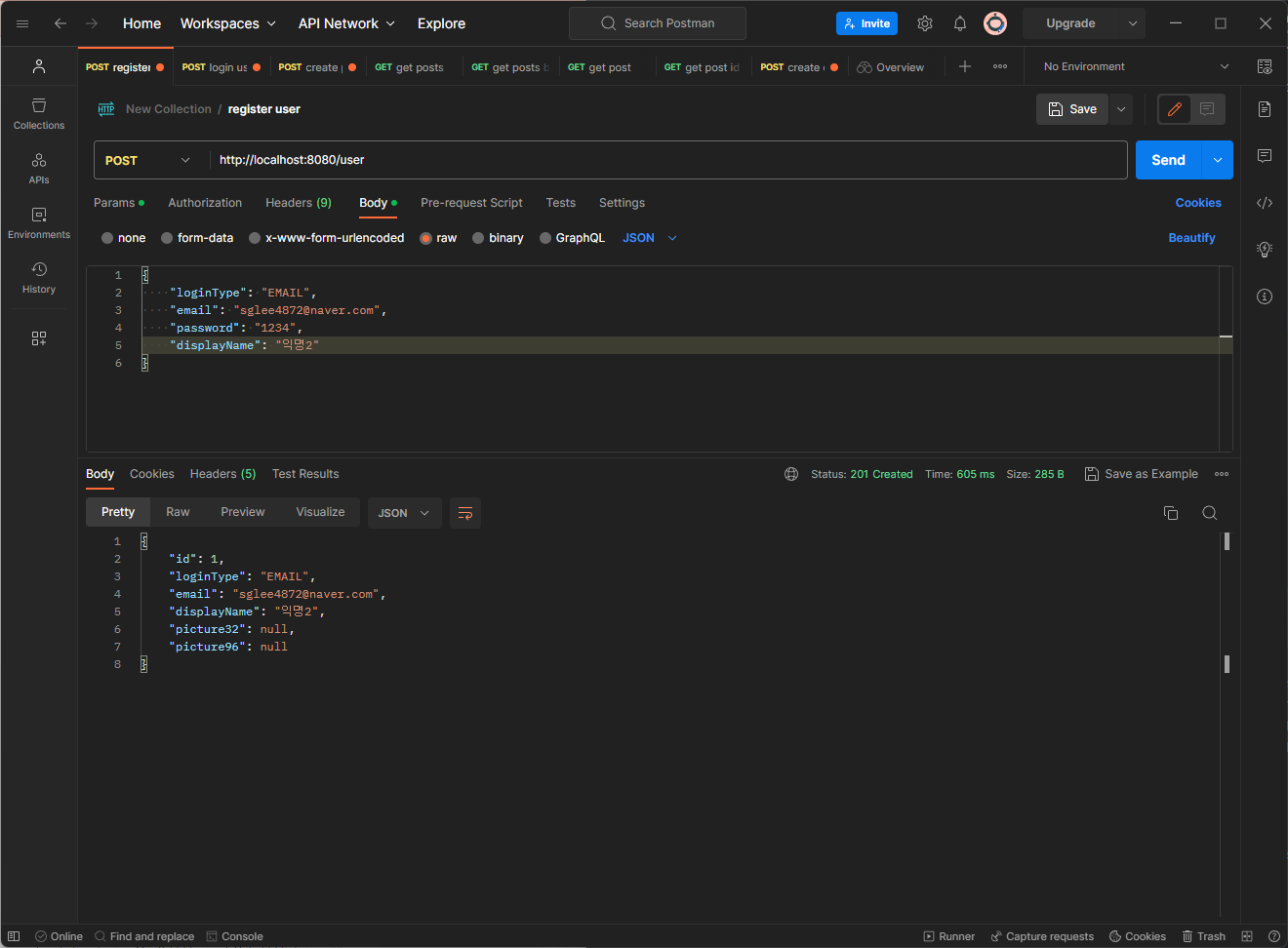Open response options ellipsis menu

pyautogui.click(x=1222, y=474)
